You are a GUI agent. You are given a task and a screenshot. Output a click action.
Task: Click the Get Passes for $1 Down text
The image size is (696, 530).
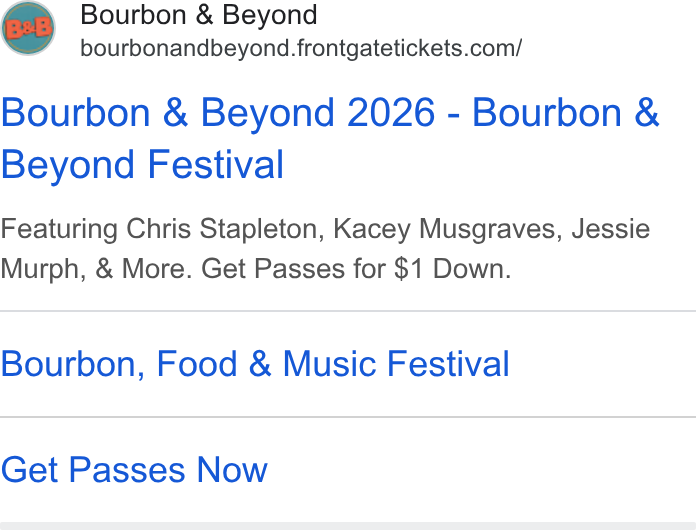(x=356, y=269)
